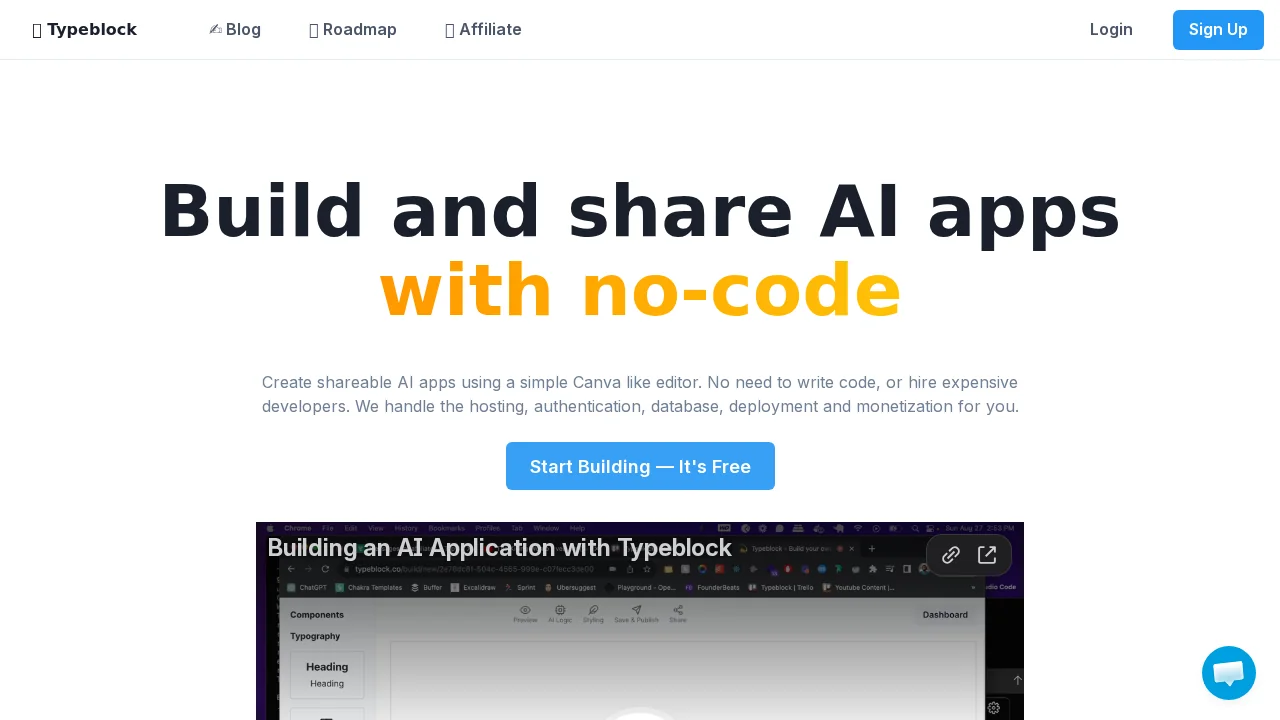Click the Preview eye icon in the editor video
The height and width of the screenshot is (720, 1280).
tap(525, 609)
